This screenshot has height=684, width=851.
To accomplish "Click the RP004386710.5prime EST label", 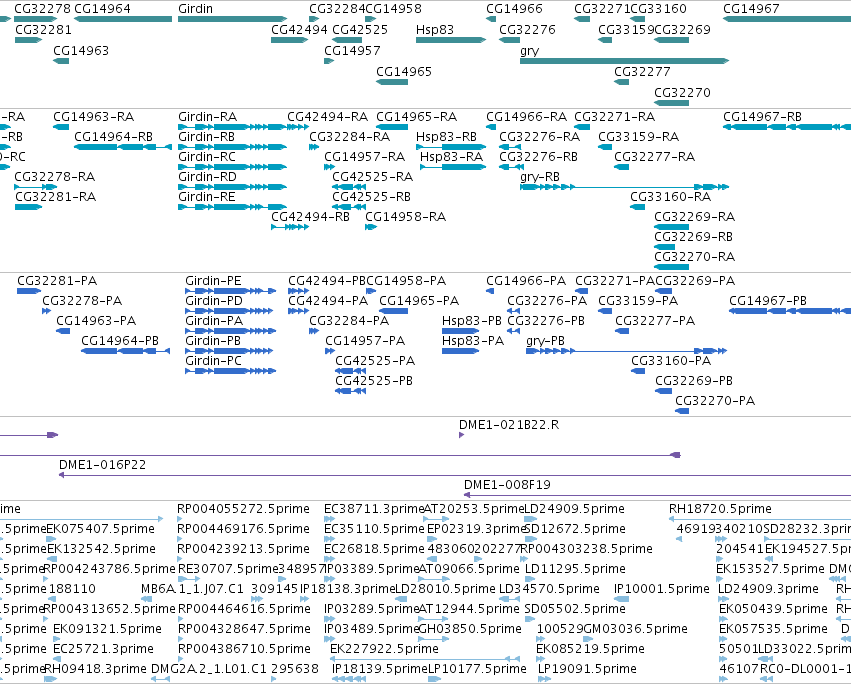I will [x=243, y=649].
